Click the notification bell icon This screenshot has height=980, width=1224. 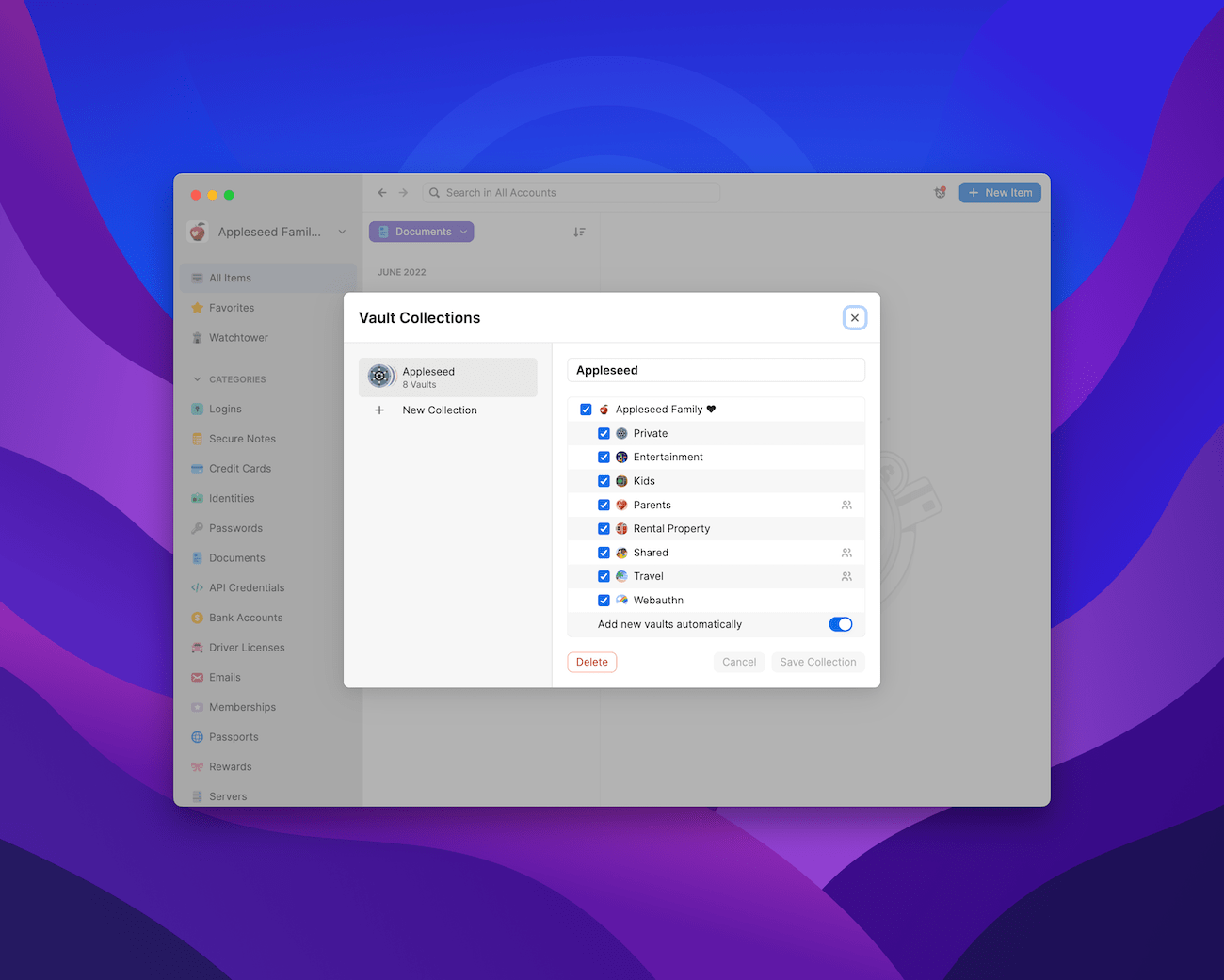point(940,192)
